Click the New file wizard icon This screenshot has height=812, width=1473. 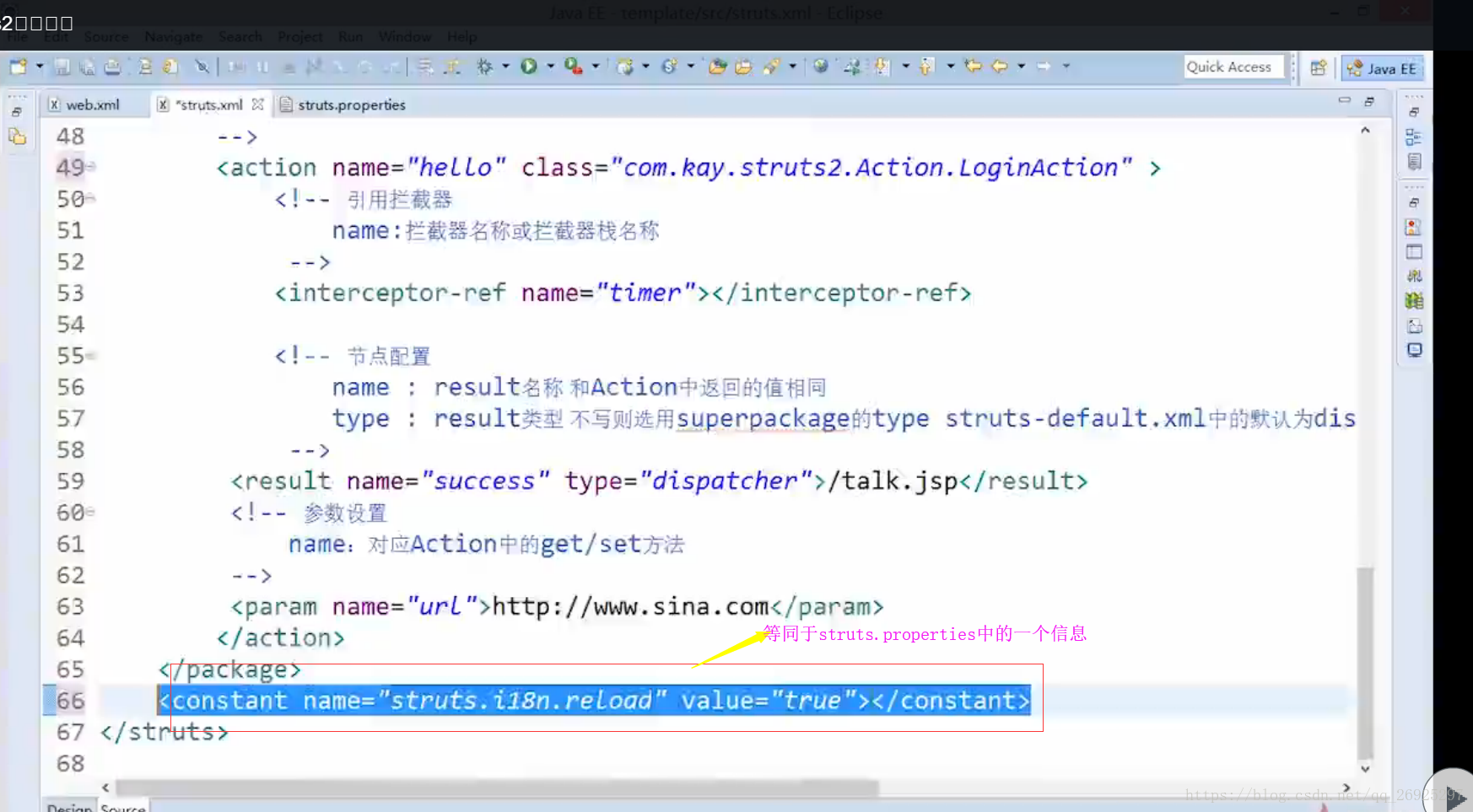click(x=18, y=66)
